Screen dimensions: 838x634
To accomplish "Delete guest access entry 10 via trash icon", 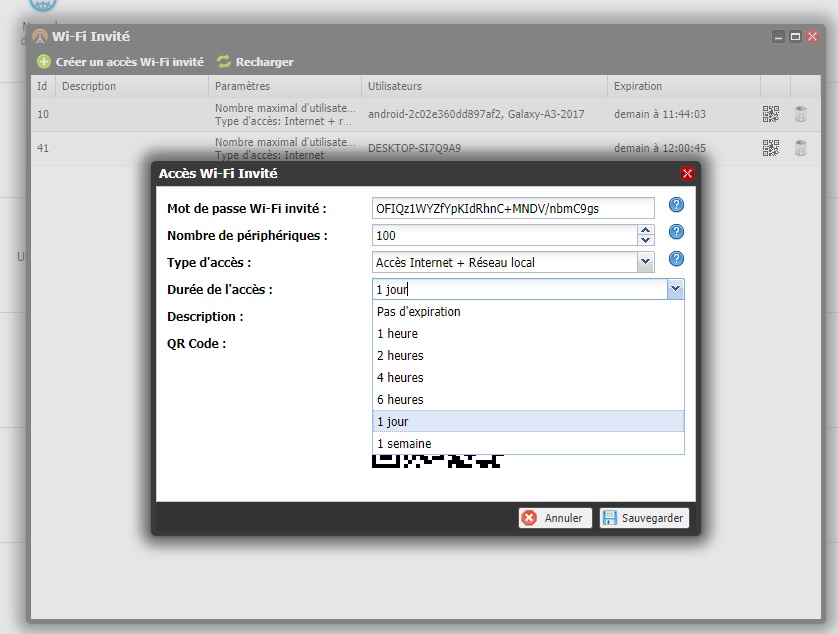I will [x=801, y=114].
